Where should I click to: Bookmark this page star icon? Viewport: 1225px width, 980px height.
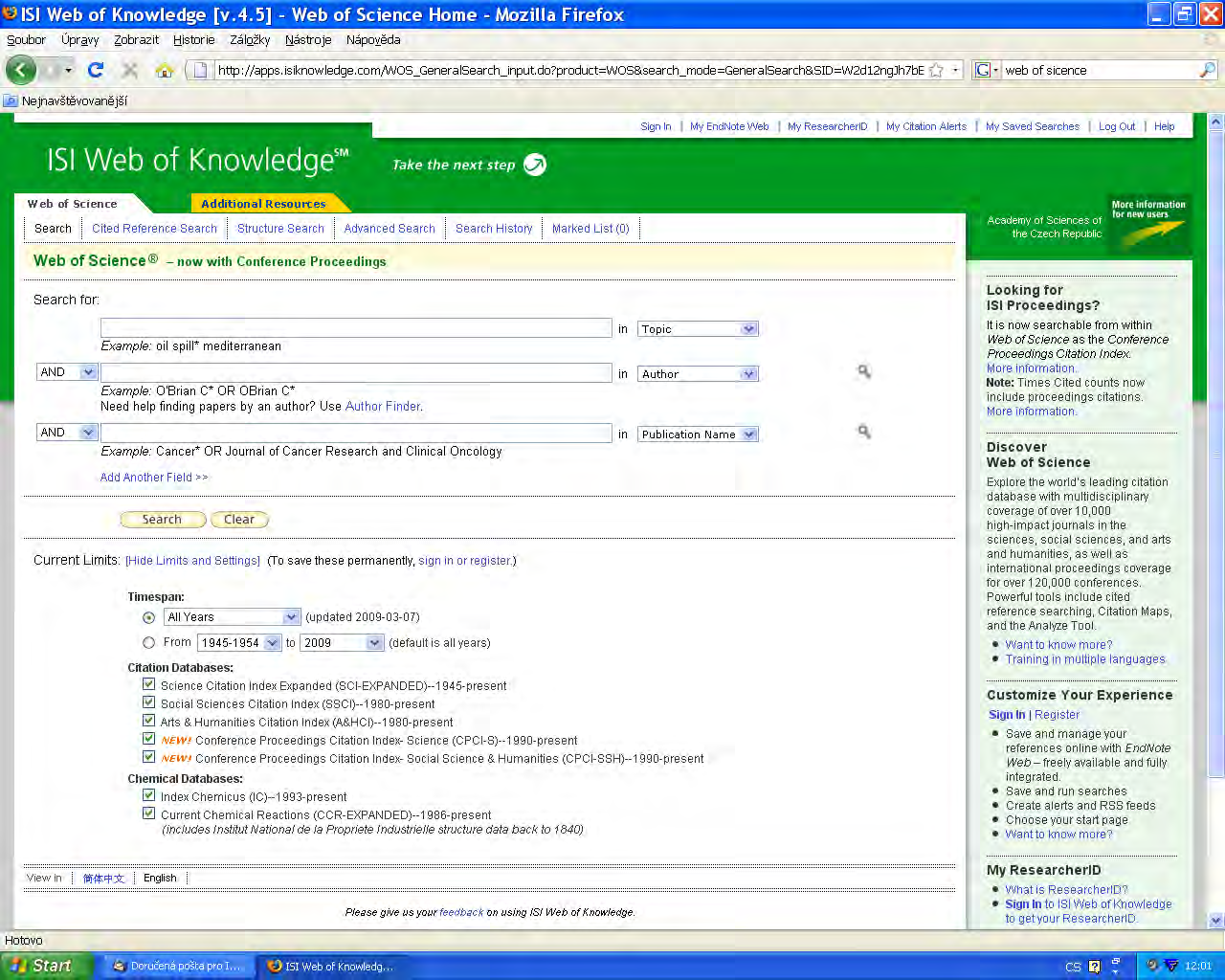[936, 70]
